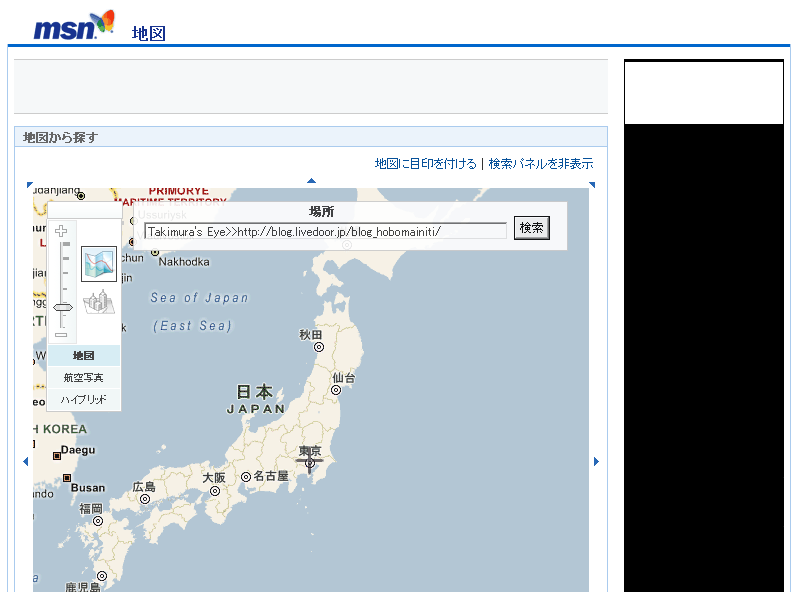Click the 名古屋 city marker
The height and width of the screenshot is (592, 793).
pyautogui.click(x=246, y=477)
